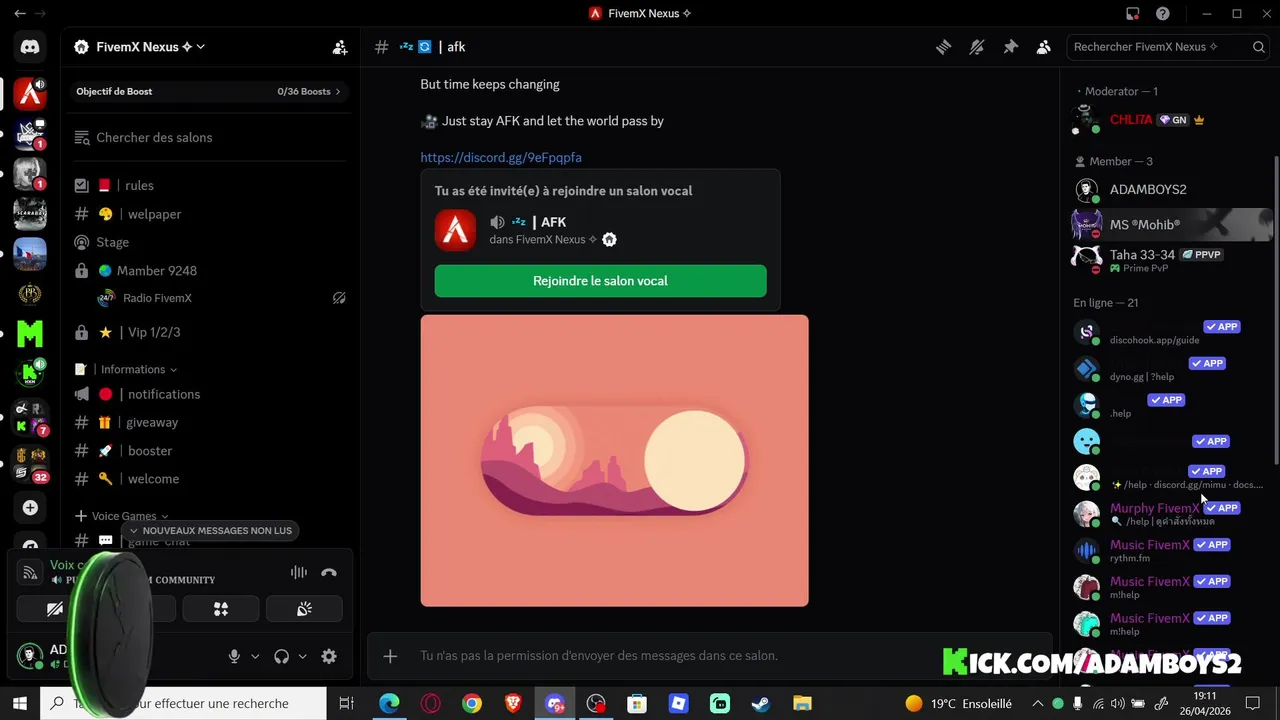Open the soundboard button in voice panel

point(304,609)
